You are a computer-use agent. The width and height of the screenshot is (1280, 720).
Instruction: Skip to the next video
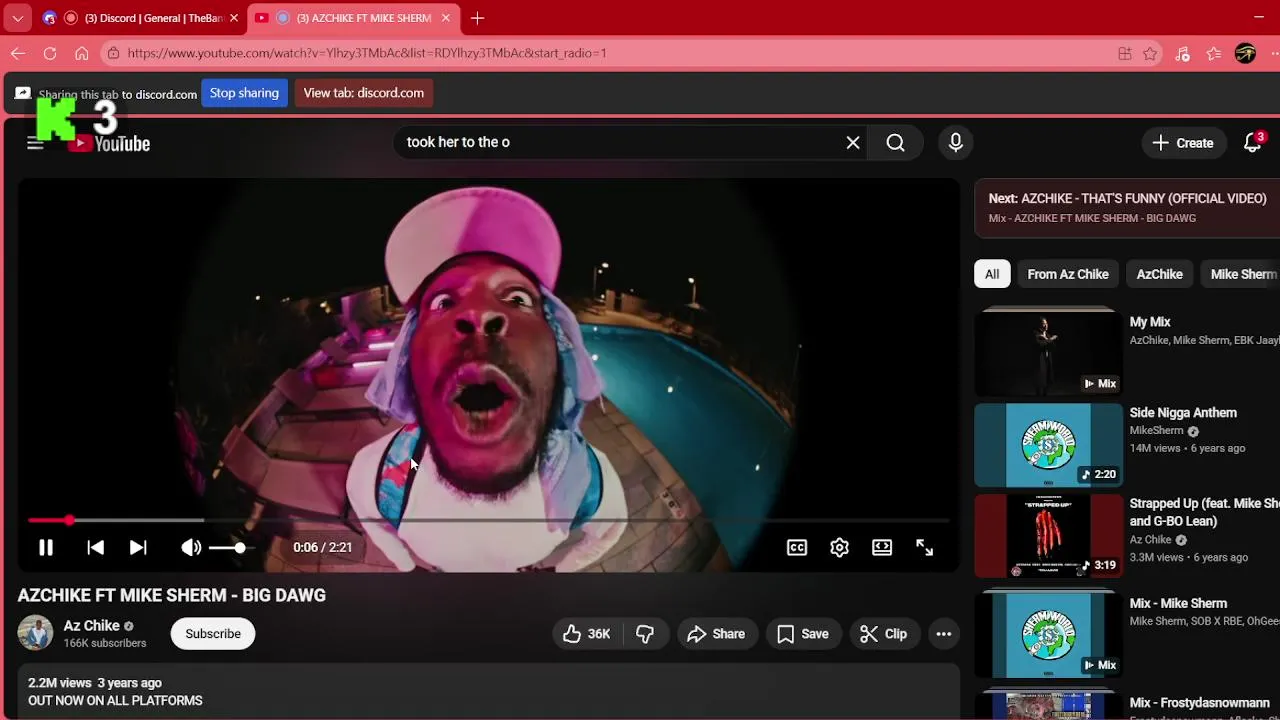point(138,547)
